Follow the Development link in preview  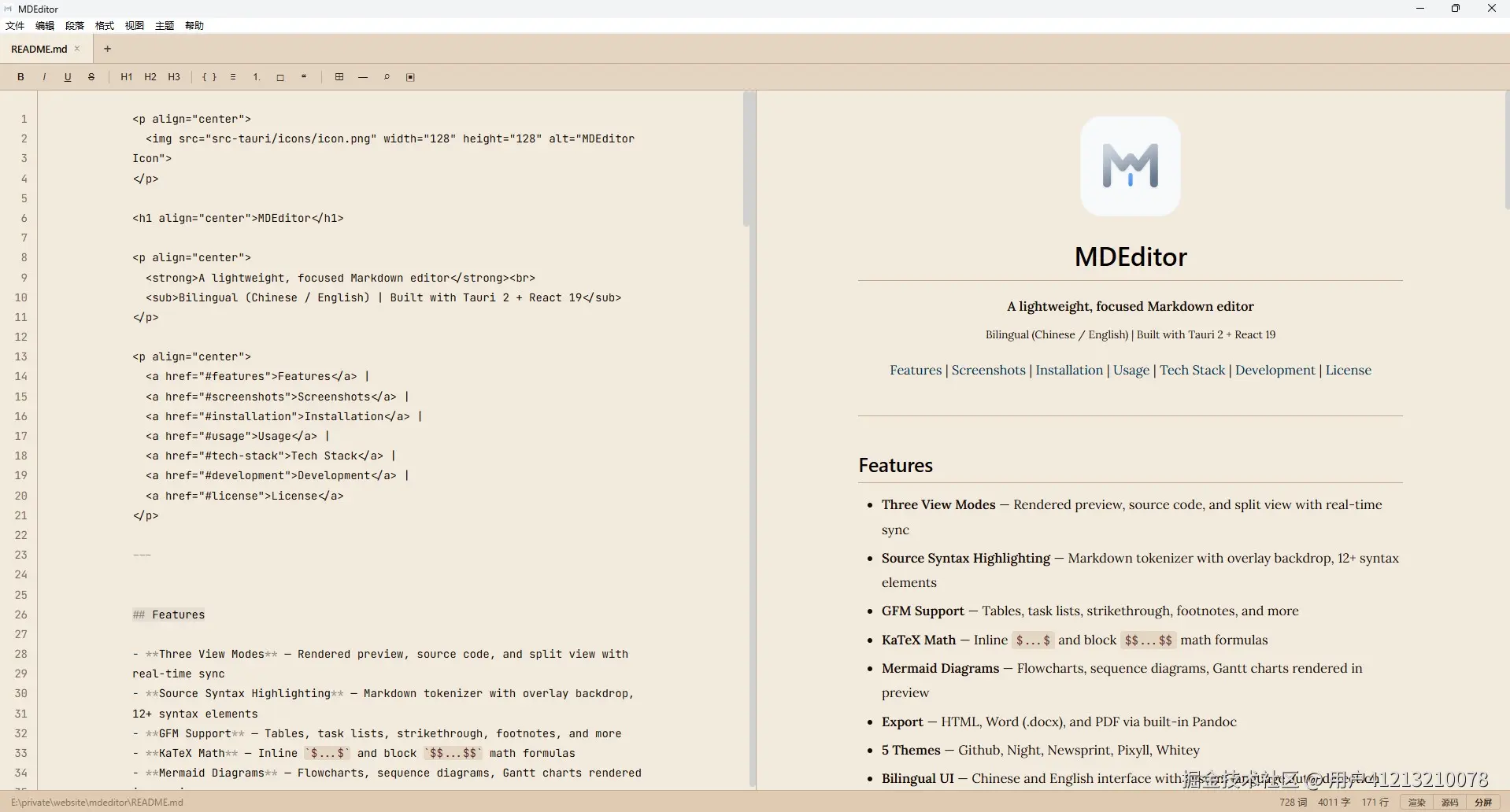pyautogui.click(x=1275, y=370)
